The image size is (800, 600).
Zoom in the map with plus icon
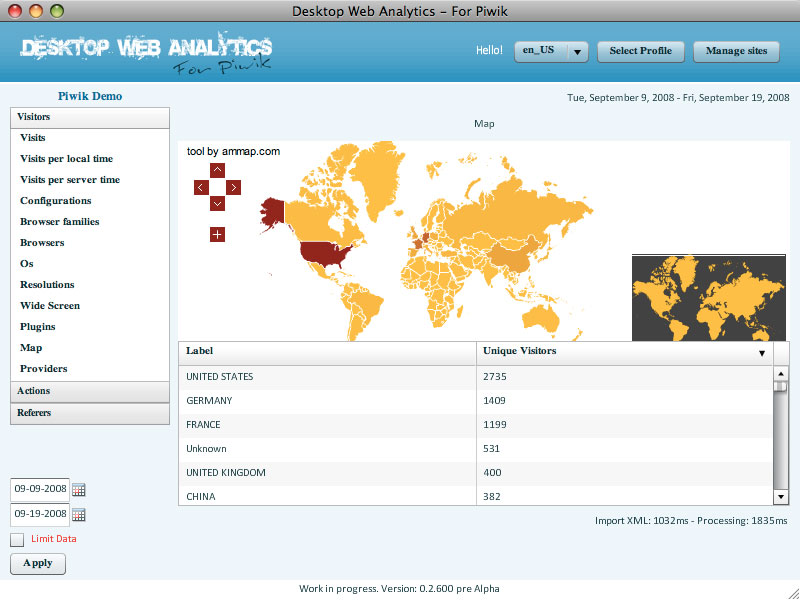click(217, 234)
